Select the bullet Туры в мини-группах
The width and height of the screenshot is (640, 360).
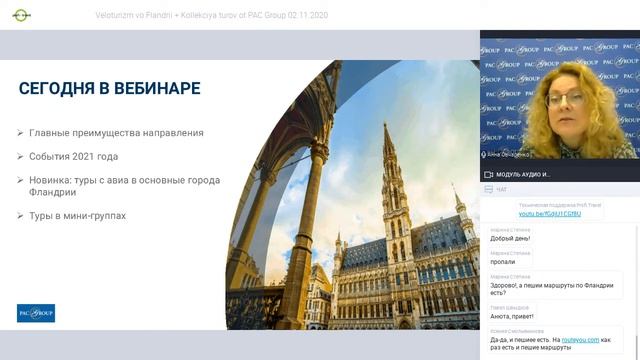pyautogui.click(x=77, y=216)
